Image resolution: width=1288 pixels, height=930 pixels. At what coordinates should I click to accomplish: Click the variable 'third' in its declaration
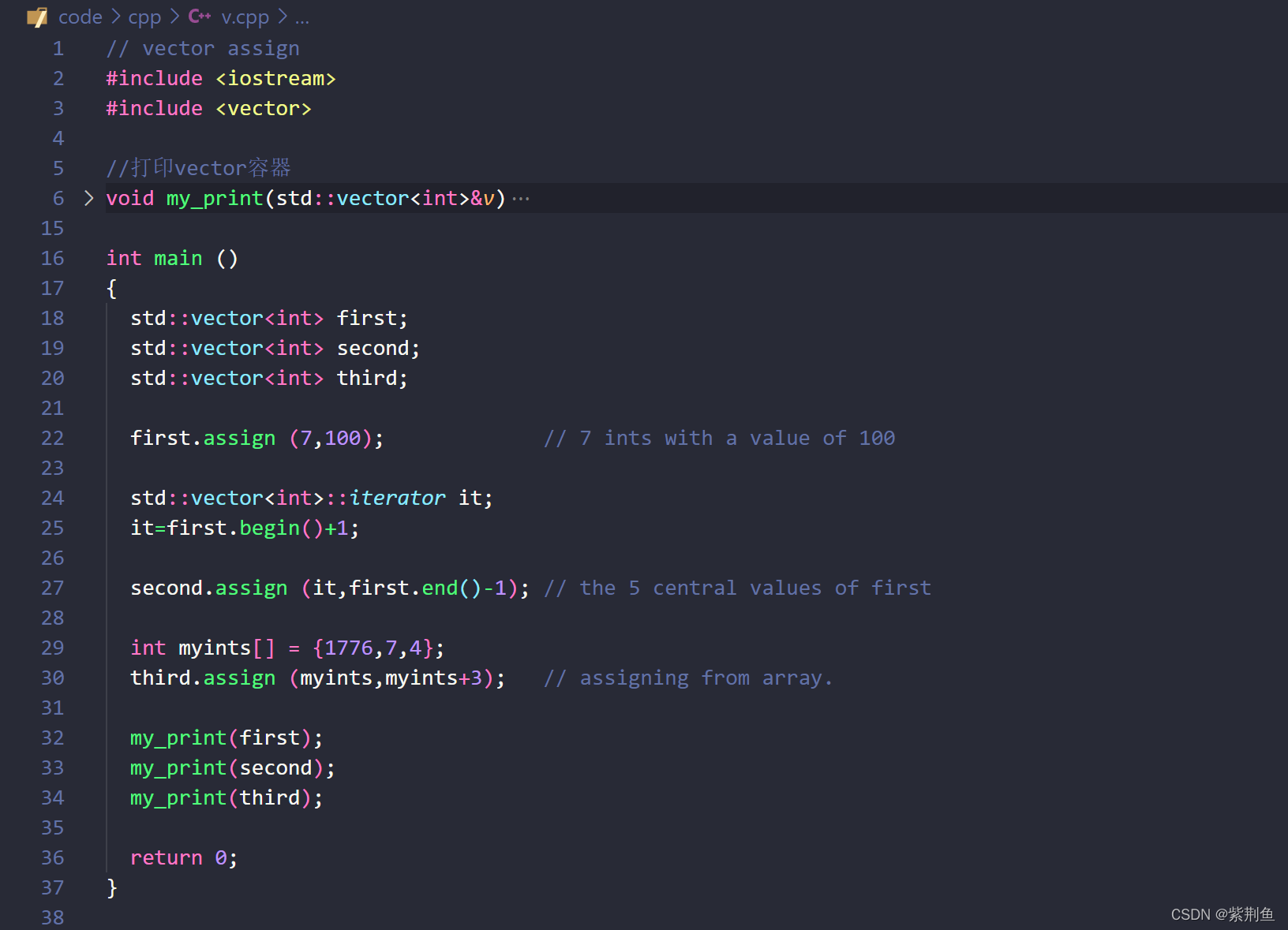click(367, 378)
